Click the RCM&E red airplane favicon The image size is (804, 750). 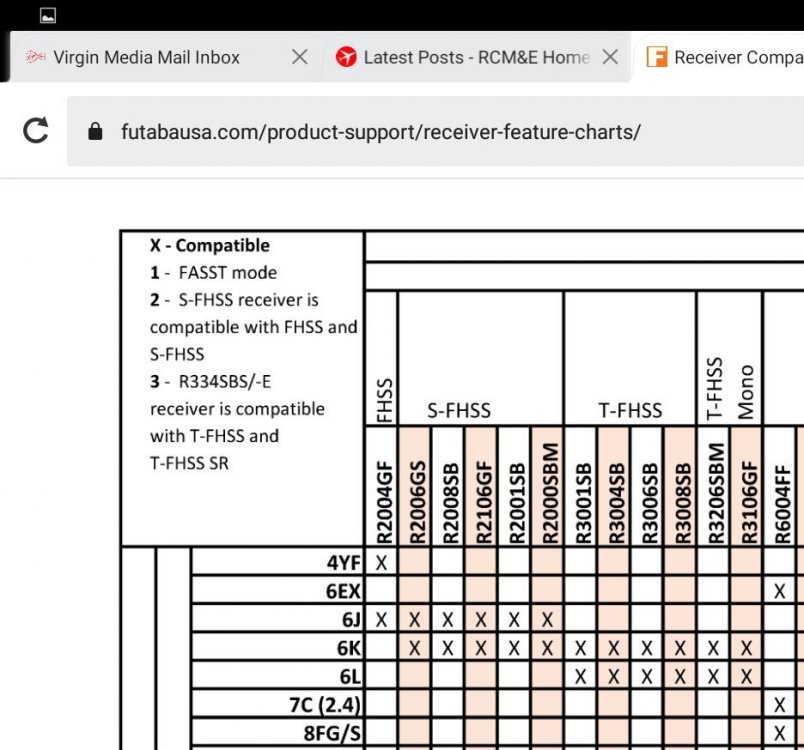[x=346, y=57]
